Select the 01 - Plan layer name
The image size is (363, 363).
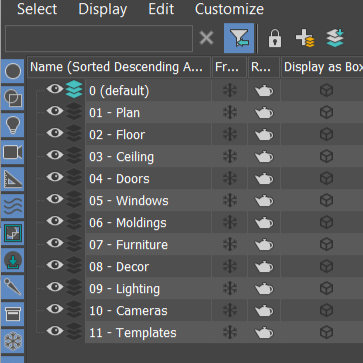point(114,113)
